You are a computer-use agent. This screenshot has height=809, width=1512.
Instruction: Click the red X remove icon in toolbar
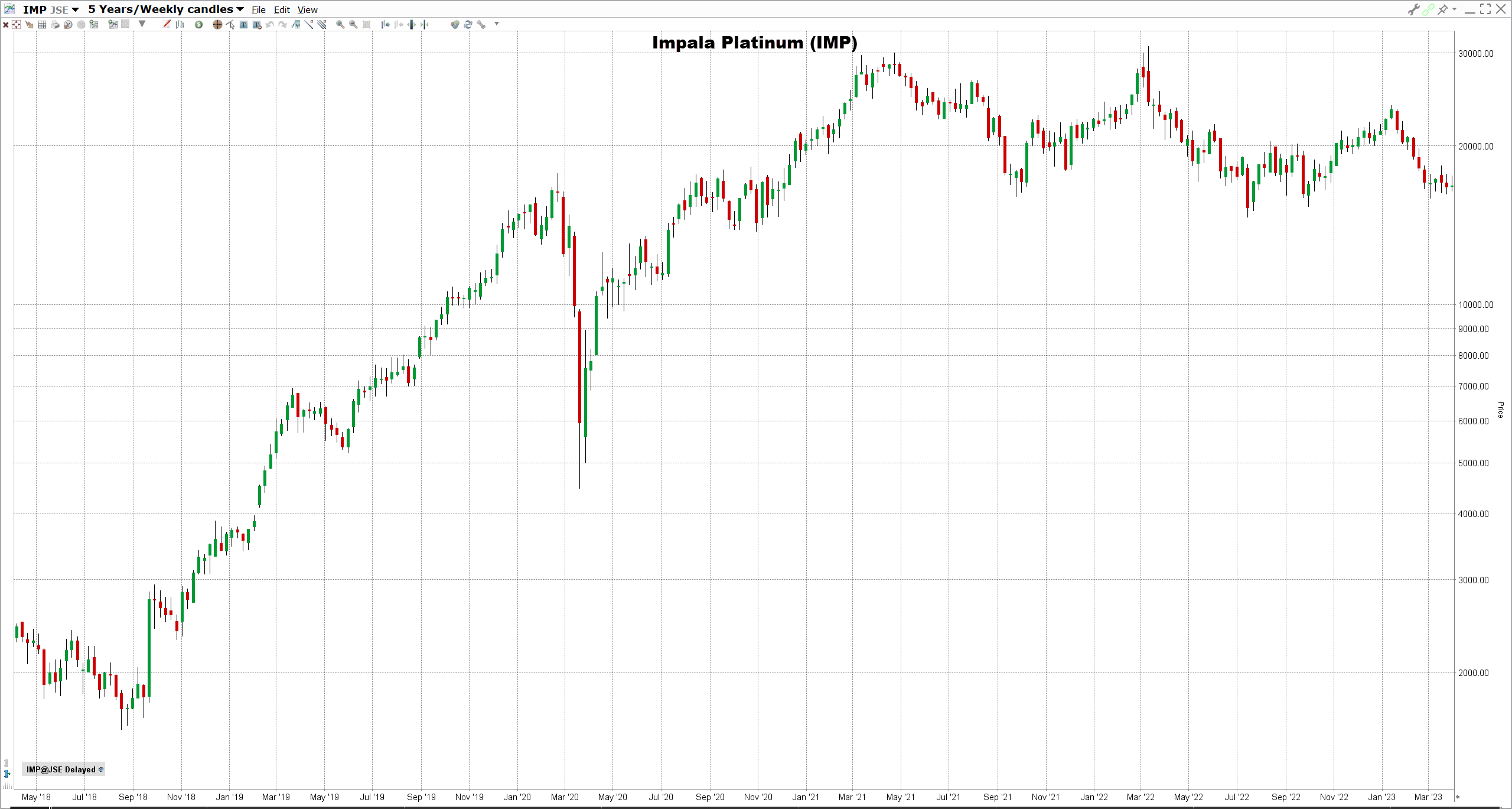click(6, 24)
